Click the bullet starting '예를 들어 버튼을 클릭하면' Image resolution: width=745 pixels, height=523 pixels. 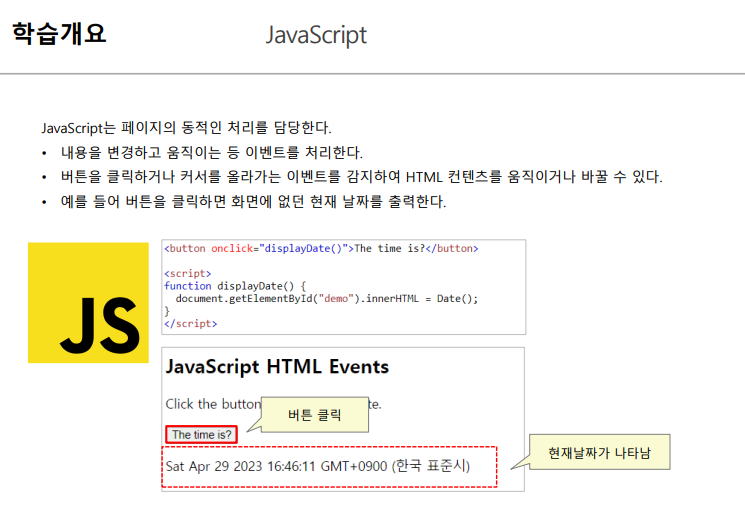pos(253,201)
